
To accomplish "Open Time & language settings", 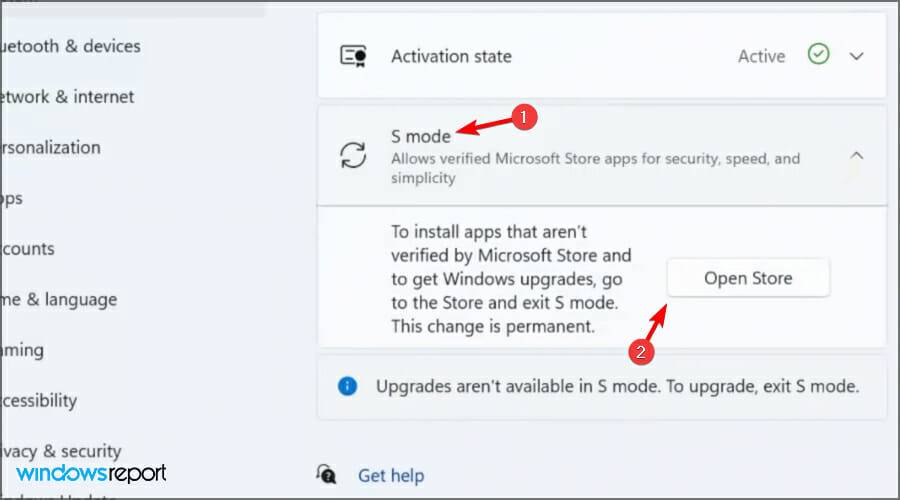I will click(x=60, y=299).
